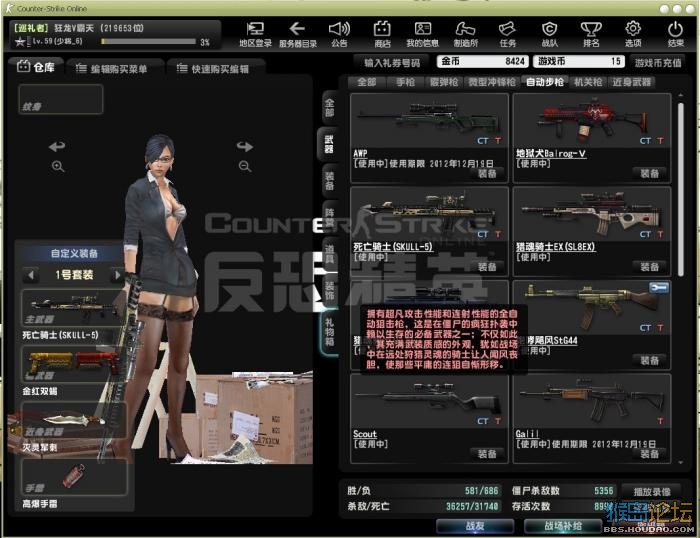Open the 仓库 inventory tab
This screenshot has width=700, height=538.
36,67
